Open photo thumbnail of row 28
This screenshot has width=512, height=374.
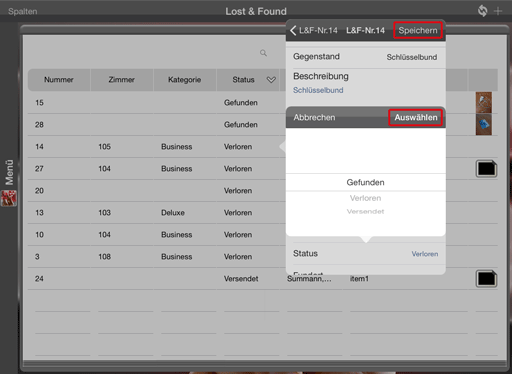(484, 124)
